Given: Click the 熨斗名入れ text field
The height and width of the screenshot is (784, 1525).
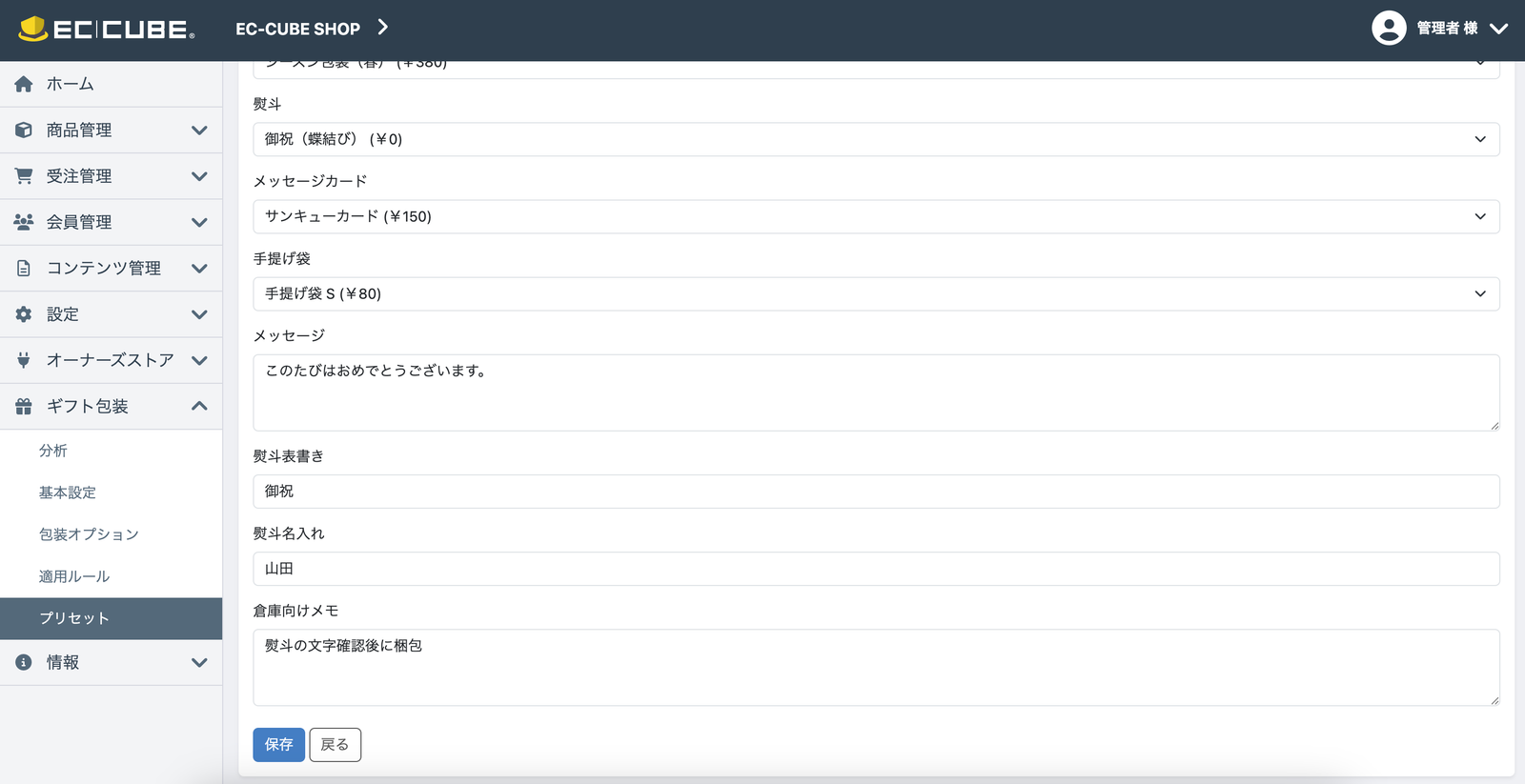Looking at the screenshot, I should pos(875,569).
